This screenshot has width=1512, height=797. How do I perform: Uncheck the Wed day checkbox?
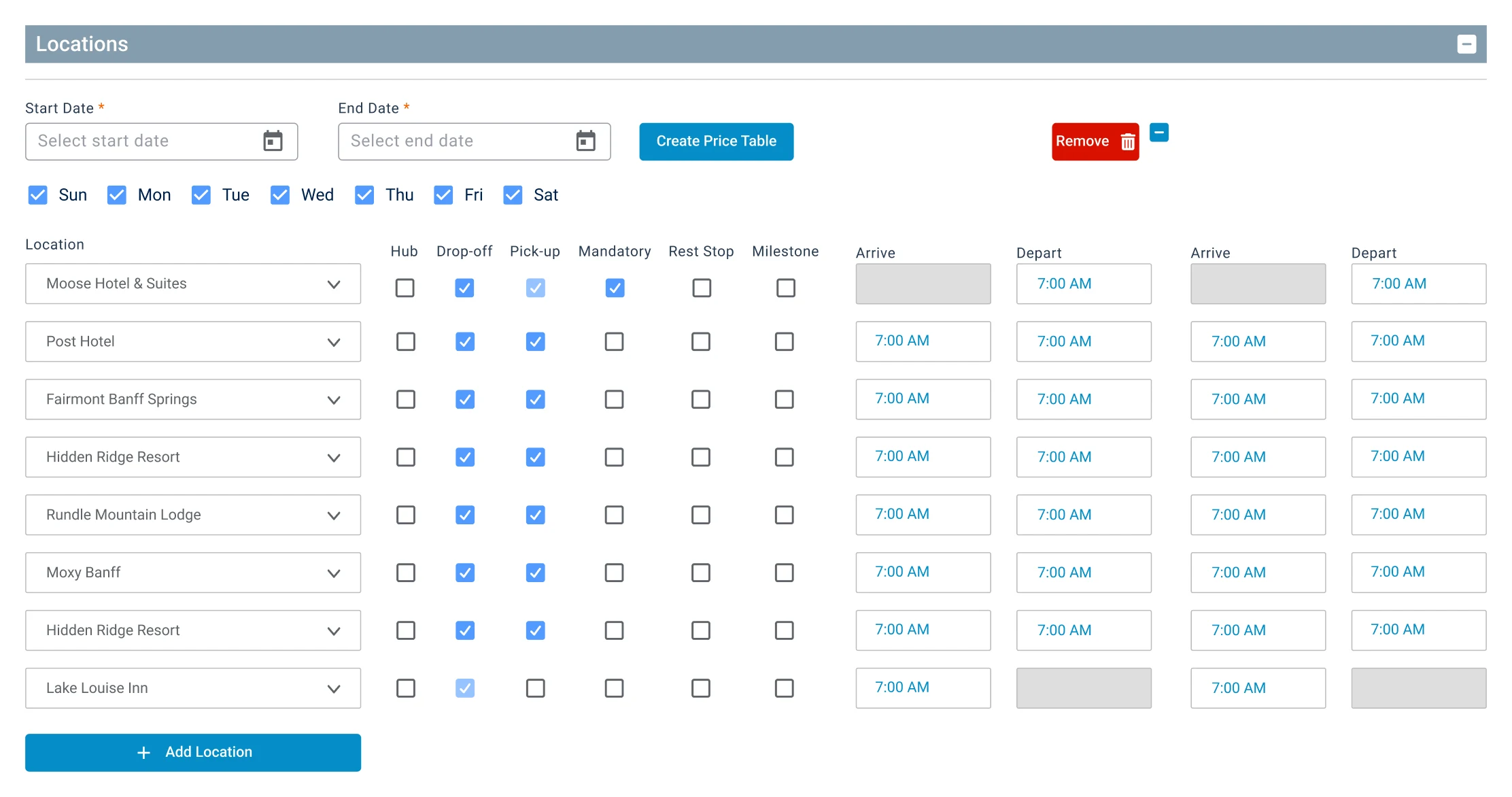click(280, 195)
